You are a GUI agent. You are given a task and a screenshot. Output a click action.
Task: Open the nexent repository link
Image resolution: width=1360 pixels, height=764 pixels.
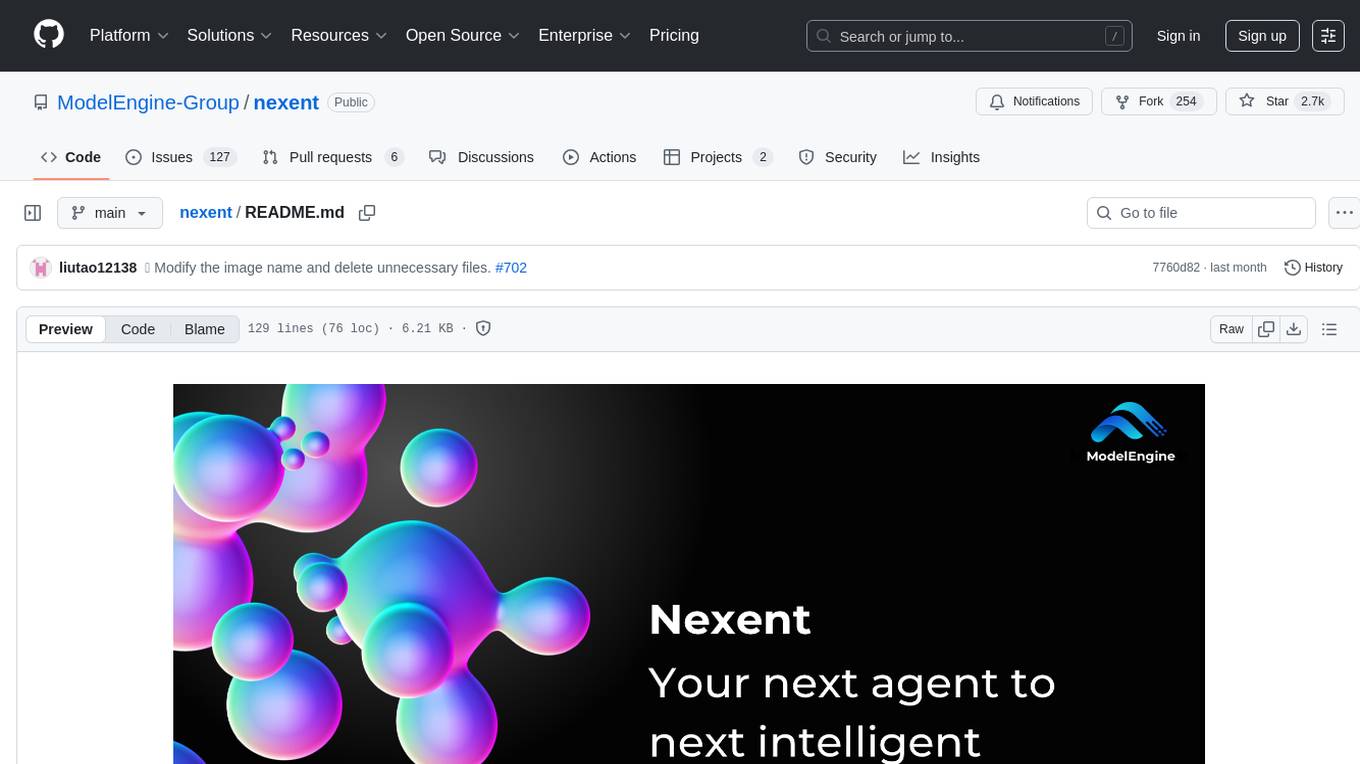[x=286, y=102]
